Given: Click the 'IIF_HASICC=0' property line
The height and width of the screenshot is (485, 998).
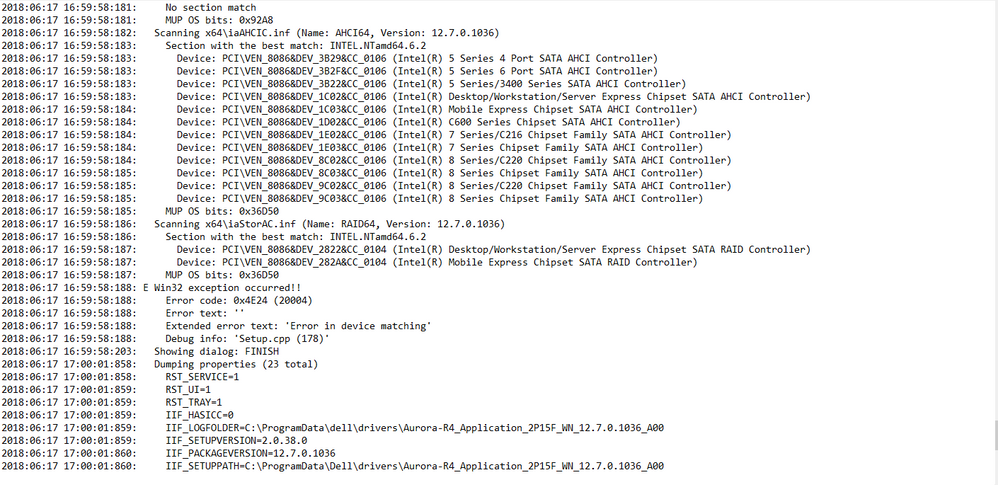Looking at the screenshot, I should click(x=118, y=415).
